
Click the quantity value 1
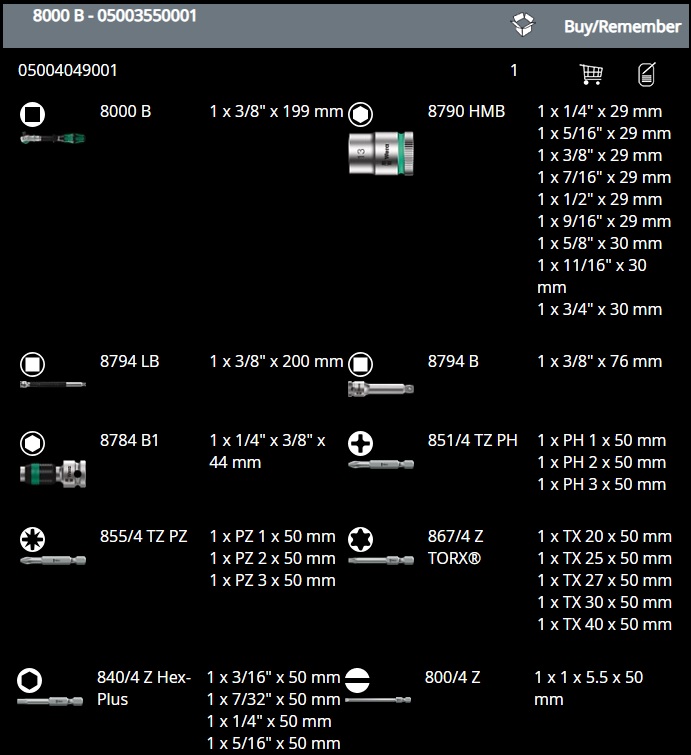tap(514, 70)
